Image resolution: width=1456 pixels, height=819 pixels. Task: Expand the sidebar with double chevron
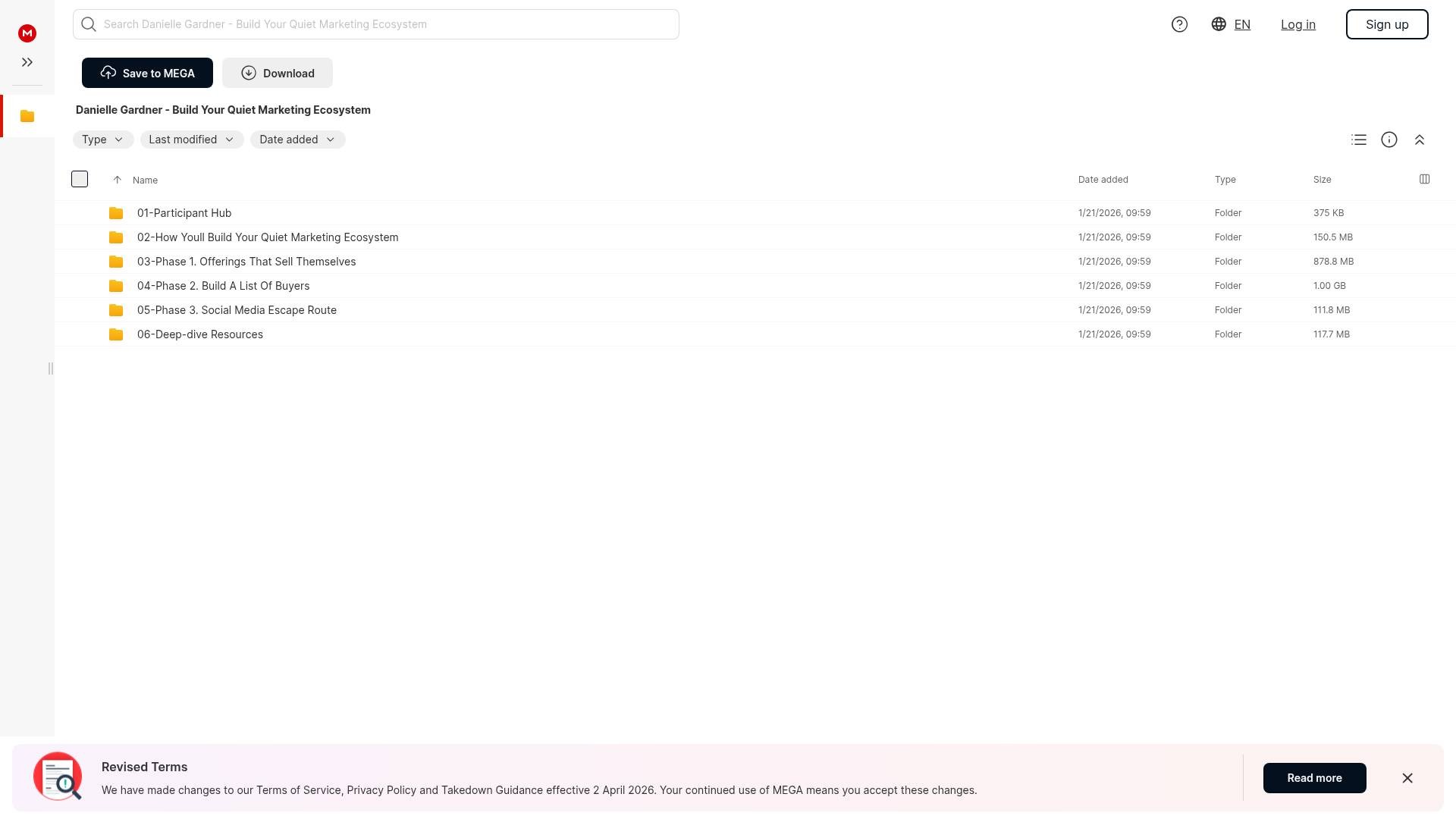coord(27,62)
